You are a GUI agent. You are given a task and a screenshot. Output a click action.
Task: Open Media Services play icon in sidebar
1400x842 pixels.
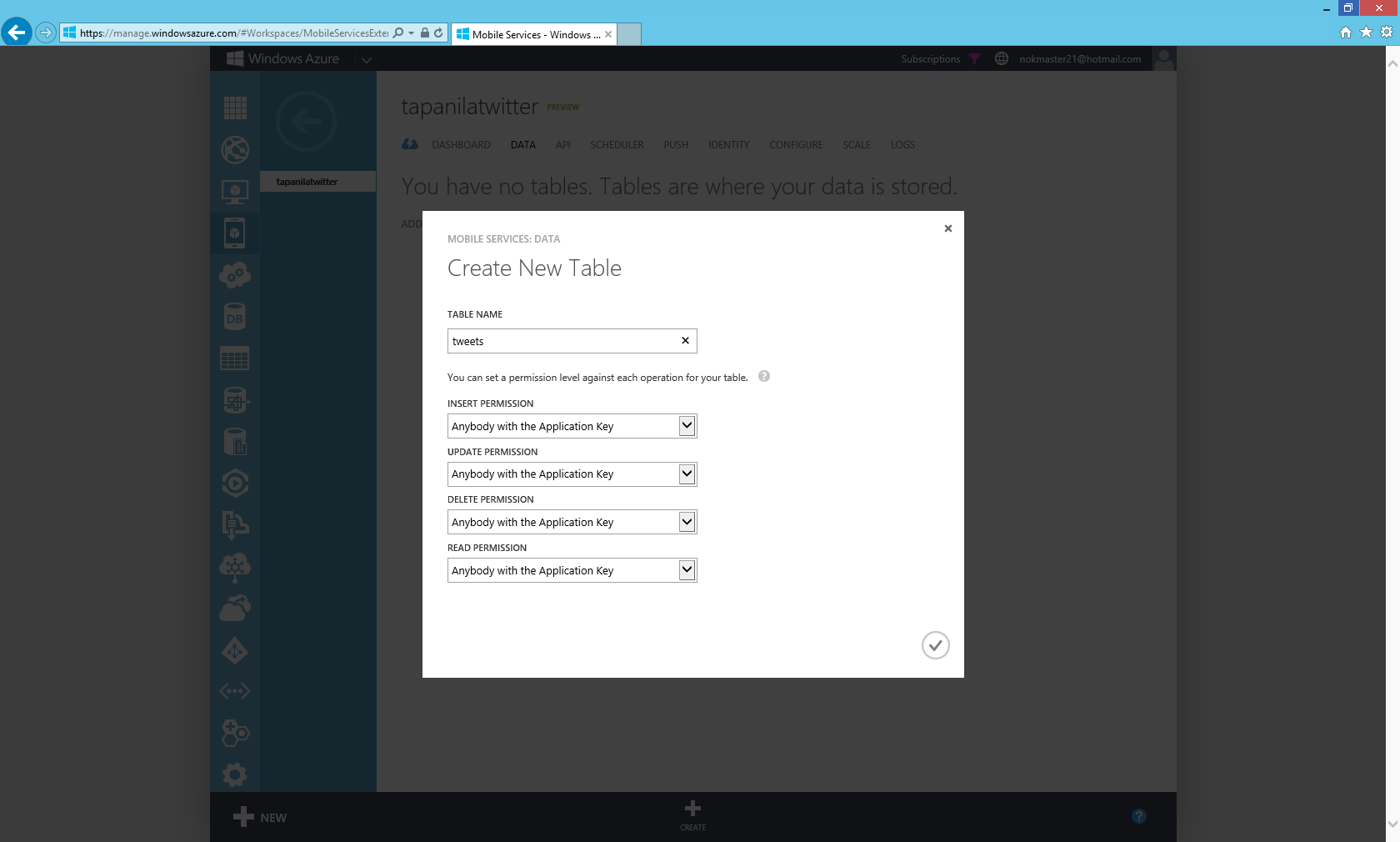[235, 484]
